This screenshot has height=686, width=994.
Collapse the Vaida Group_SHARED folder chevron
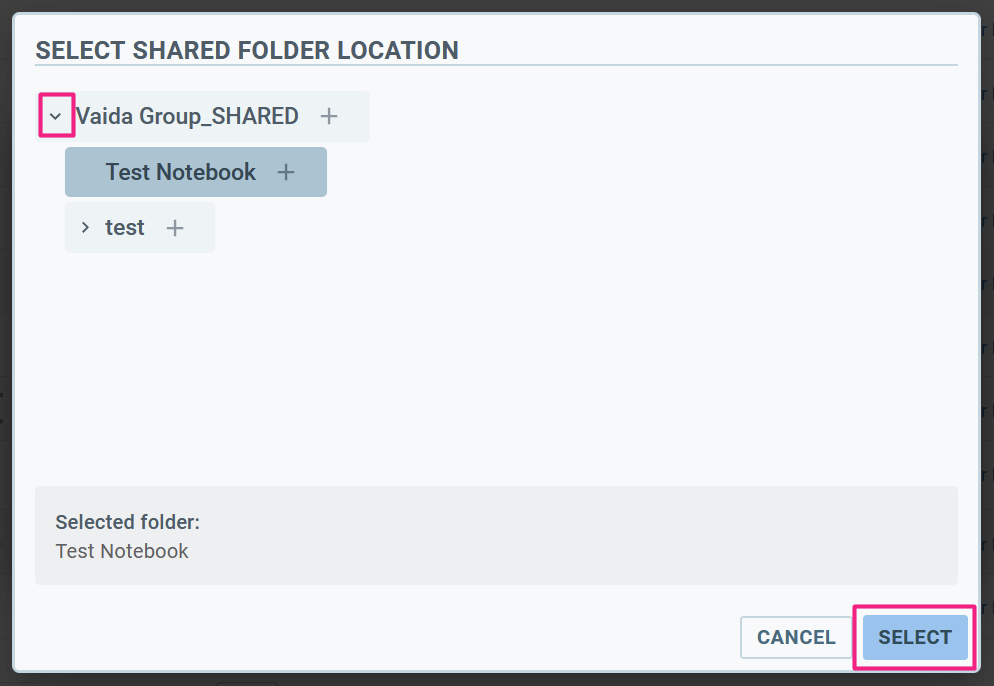tap(56, 116)
